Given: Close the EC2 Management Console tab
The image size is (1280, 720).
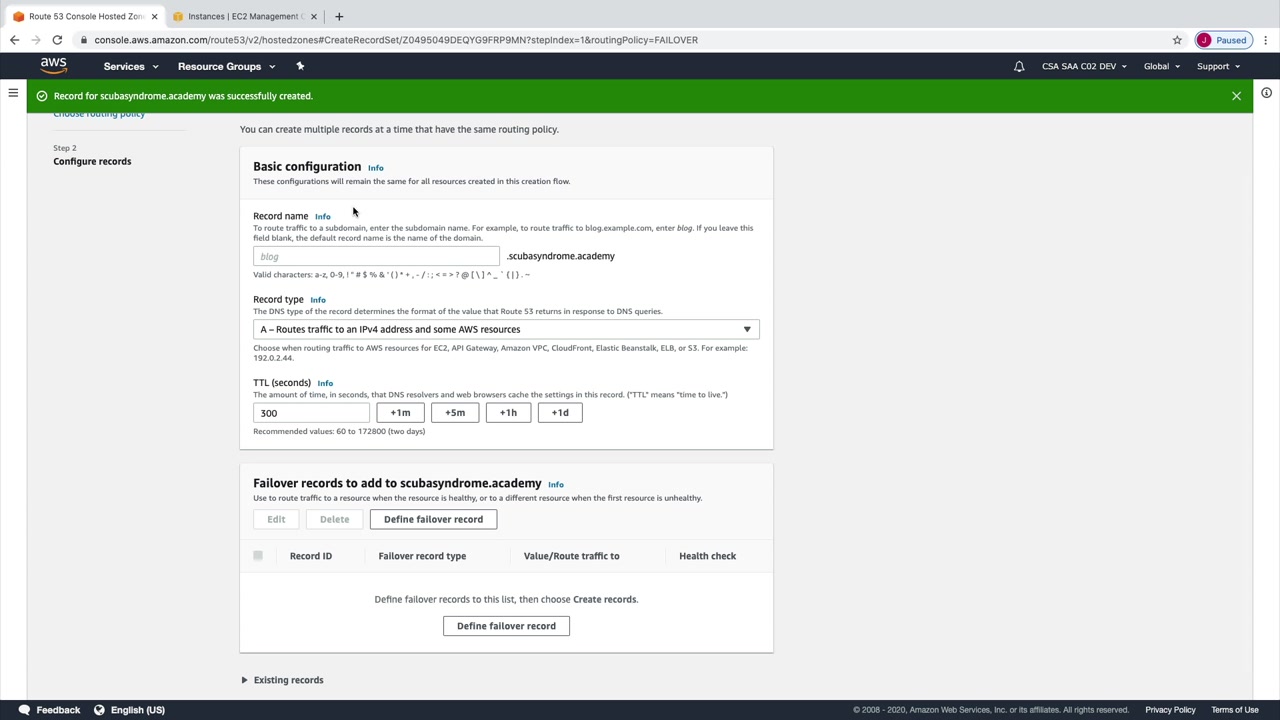Looking at the screenshot, I should coord(314,16).
